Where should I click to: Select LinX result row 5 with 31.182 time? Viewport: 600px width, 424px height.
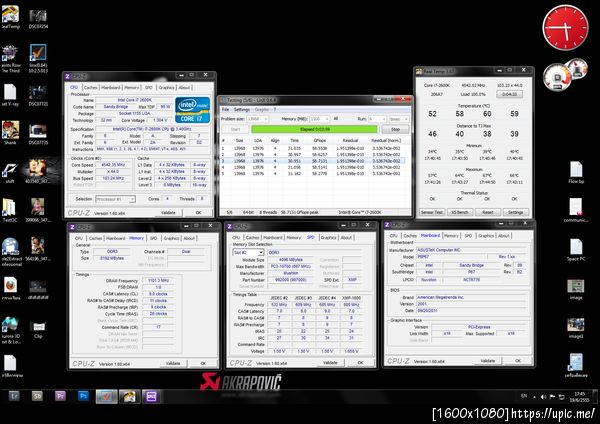point(313,174)
